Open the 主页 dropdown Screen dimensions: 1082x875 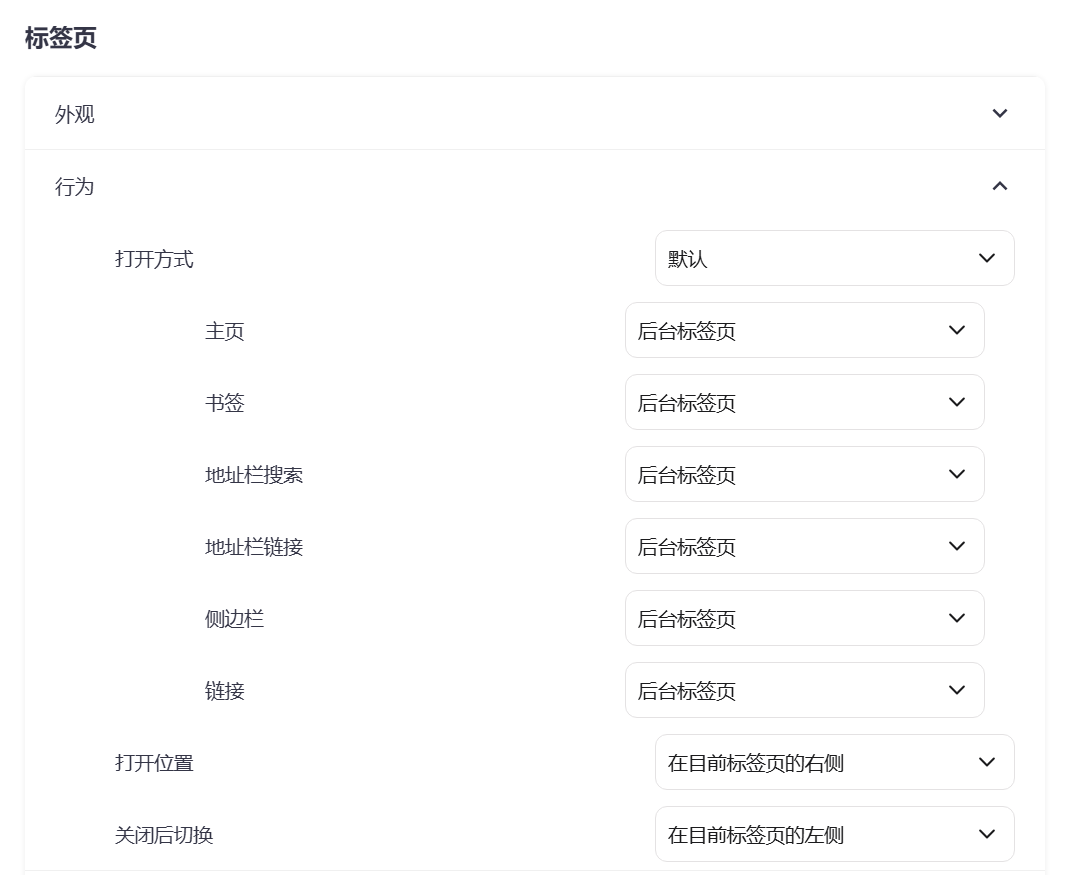[804, 330]
